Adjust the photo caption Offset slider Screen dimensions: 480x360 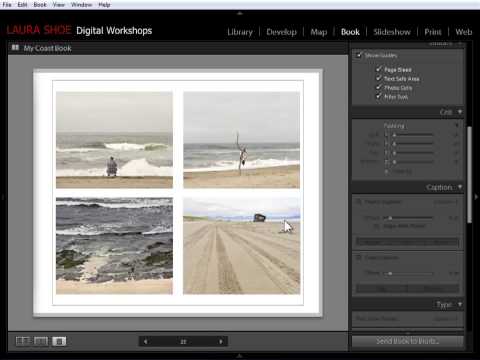coord(408,218)
